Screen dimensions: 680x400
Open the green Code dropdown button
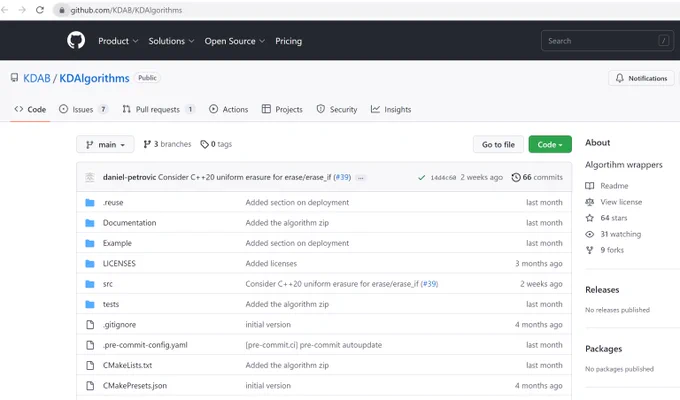(x=550, y=144)
